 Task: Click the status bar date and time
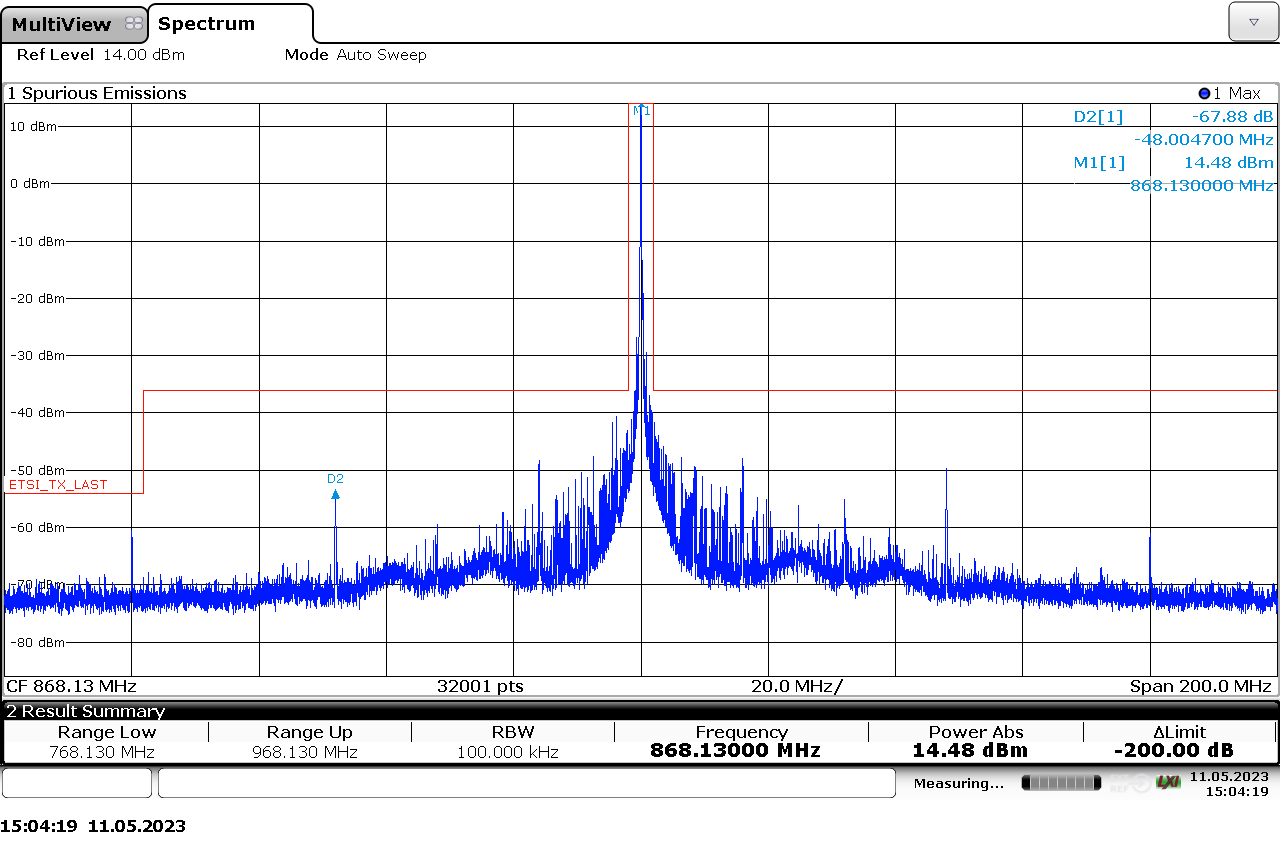click(x=1229, y=783)
